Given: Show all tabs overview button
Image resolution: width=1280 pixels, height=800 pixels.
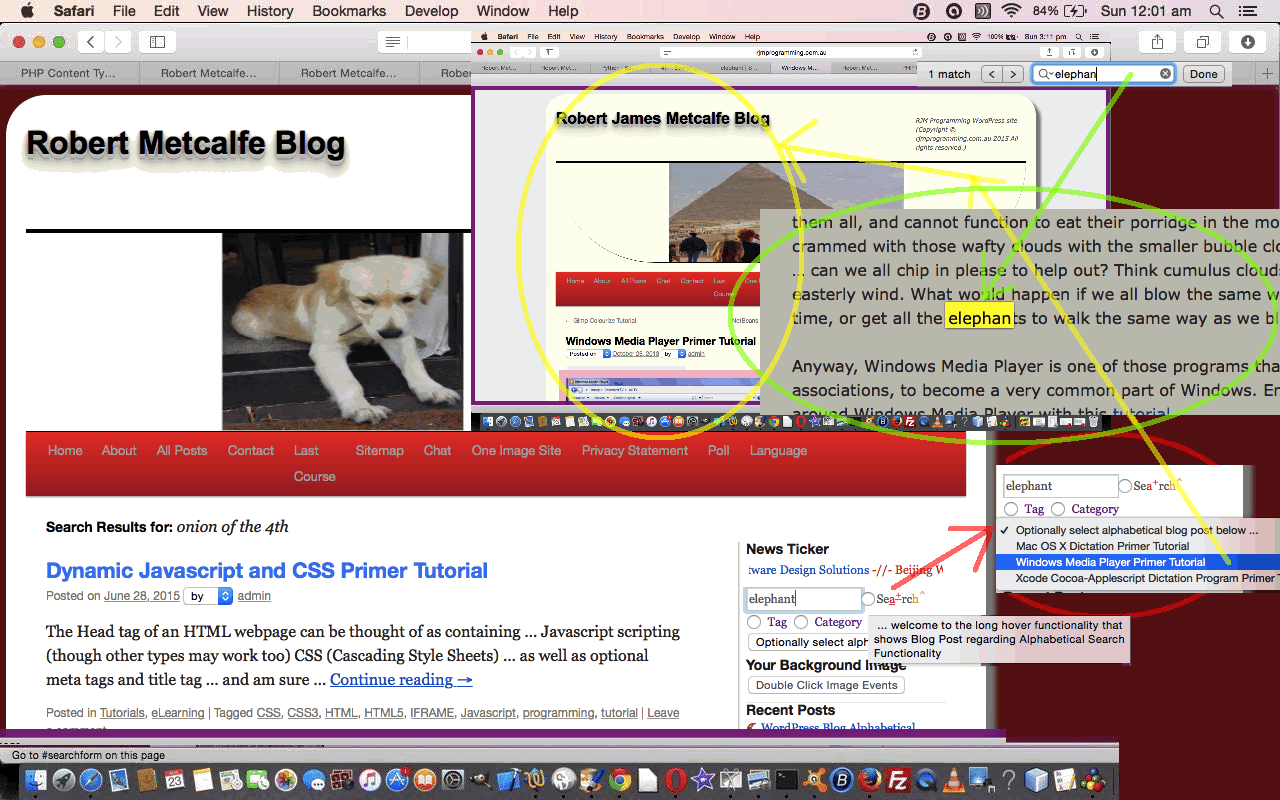Looking at the screenshot, I should [x=1202, y=42].
